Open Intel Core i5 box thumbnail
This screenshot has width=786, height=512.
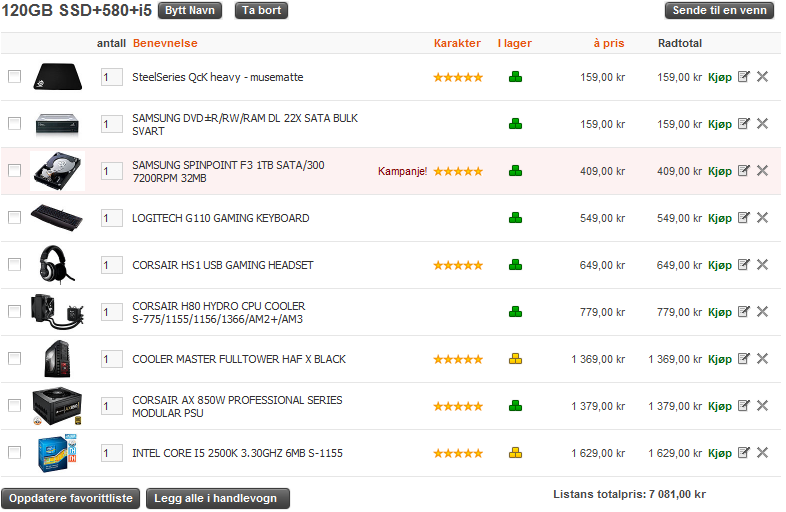click(x=57, y=453)
